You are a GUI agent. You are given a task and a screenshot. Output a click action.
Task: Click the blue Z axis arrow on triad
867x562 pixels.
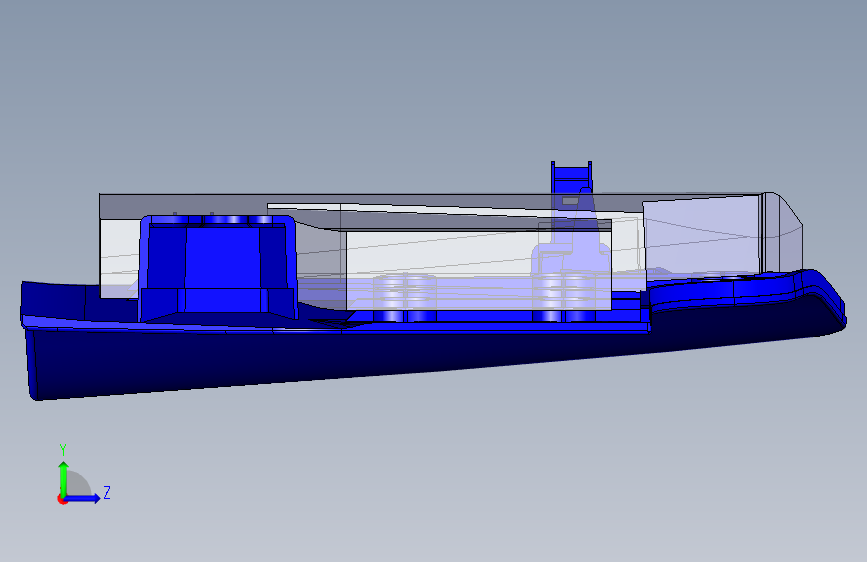tap(83, 498)
